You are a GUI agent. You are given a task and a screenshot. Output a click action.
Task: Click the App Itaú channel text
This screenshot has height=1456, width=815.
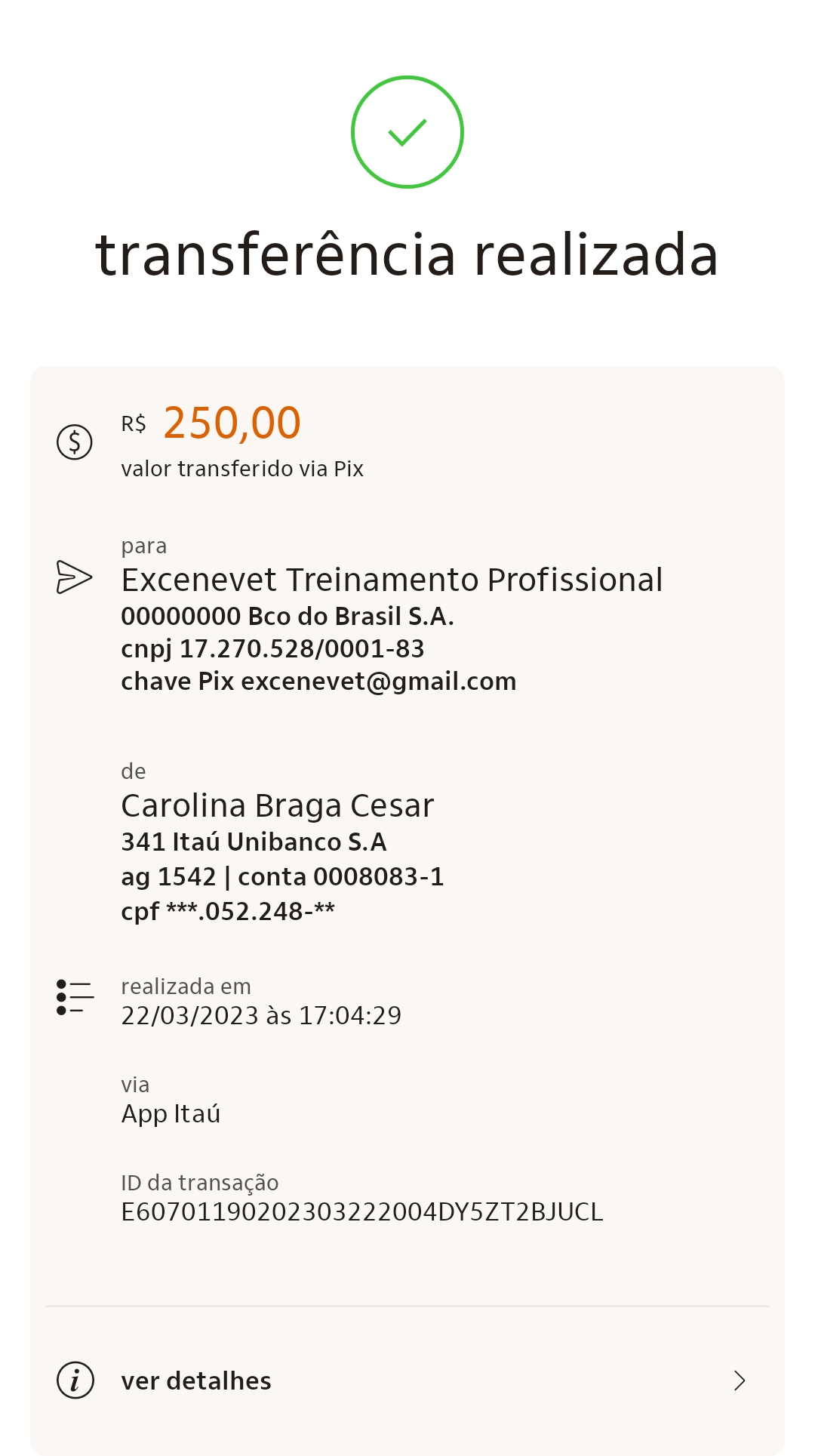click(171, 1113)
